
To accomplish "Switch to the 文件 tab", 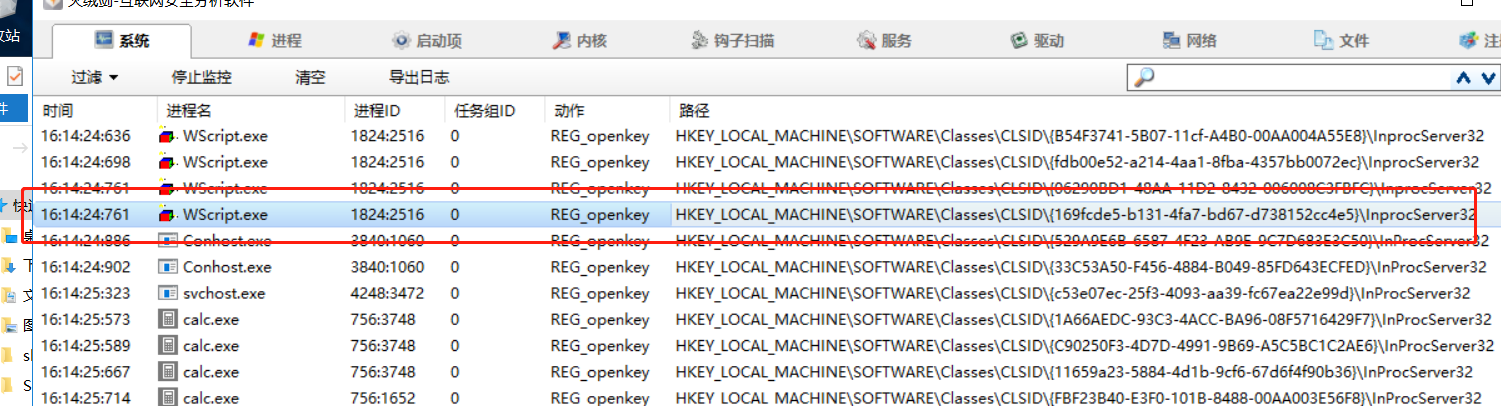I will pyautogui.click(x=1341, y=41).
